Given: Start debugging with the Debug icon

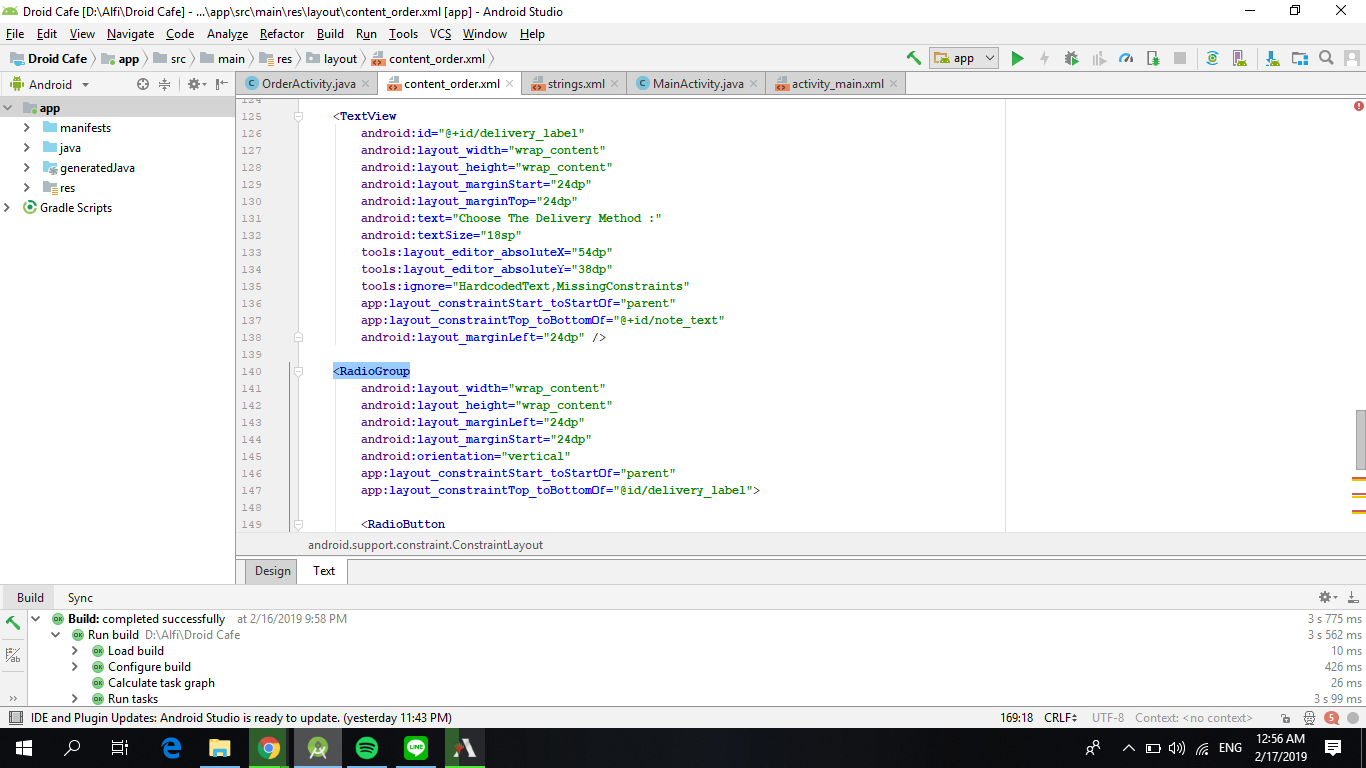Looking at the screenshot, I should (x=1072, y=58).
